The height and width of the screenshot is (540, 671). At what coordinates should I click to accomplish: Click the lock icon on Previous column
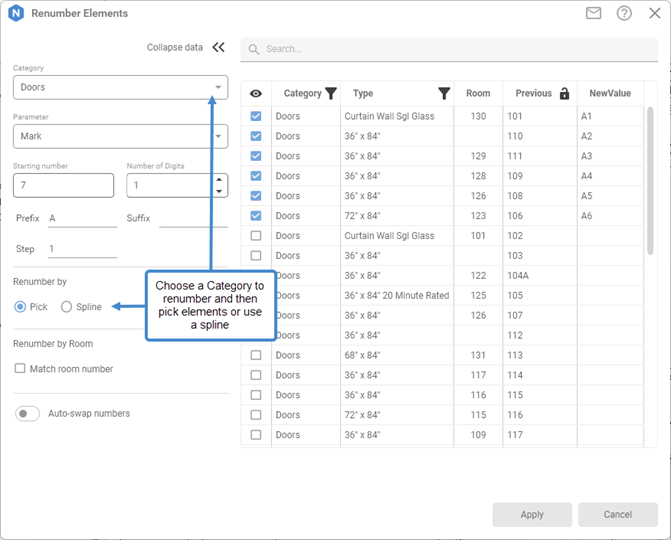[564, 93]
